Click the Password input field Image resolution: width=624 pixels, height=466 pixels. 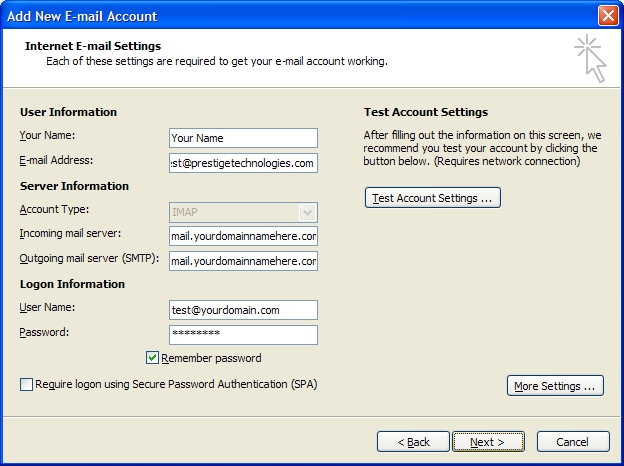243,335
